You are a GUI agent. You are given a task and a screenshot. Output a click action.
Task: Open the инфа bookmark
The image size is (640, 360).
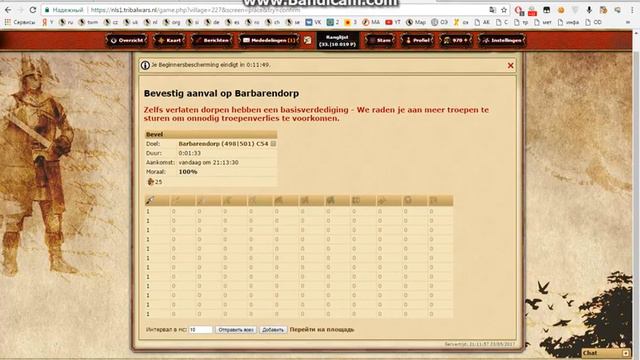(x=569, y=22)
